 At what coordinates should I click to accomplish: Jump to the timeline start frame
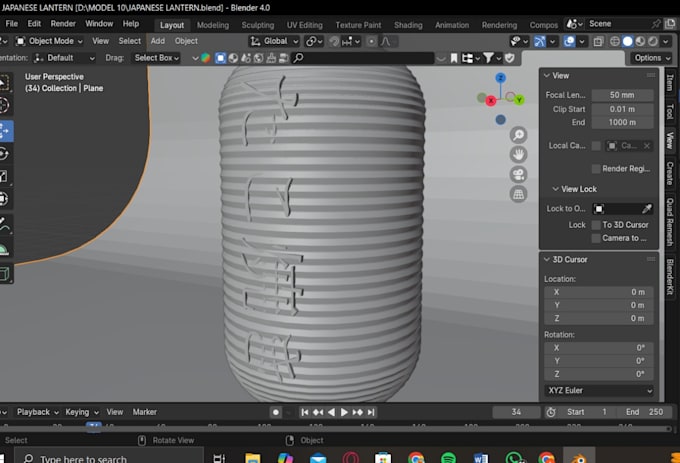[x=305, y=412]
